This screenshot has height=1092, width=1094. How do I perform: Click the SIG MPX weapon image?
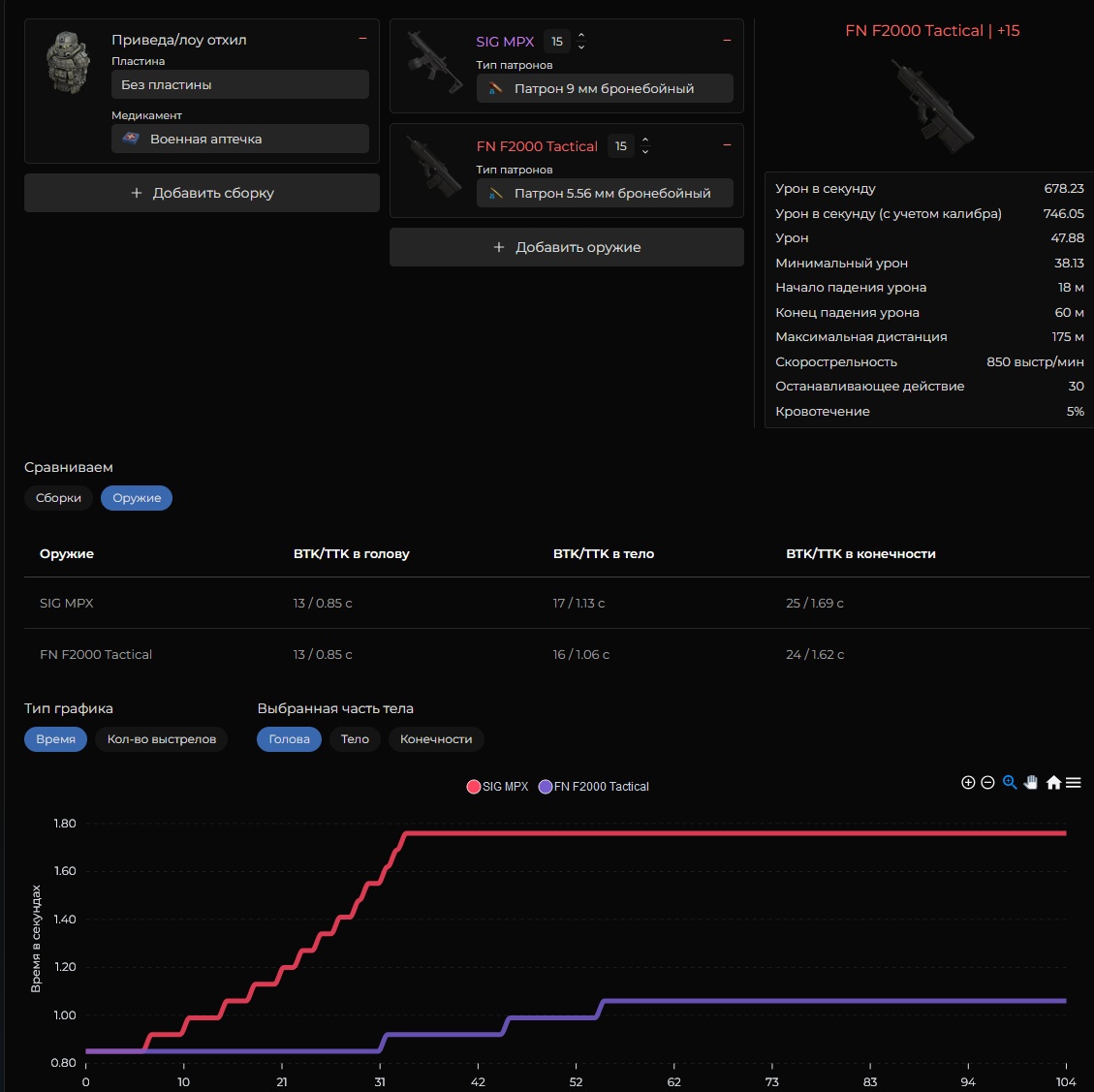435,62
